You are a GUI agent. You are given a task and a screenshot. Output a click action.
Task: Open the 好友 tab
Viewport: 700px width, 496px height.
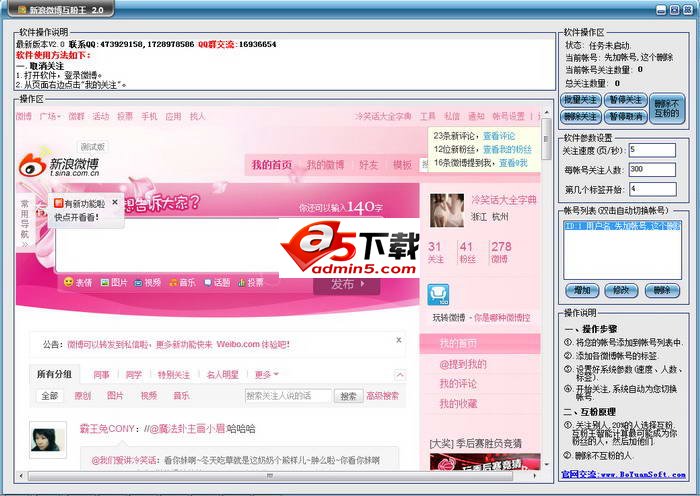point(368,165)
